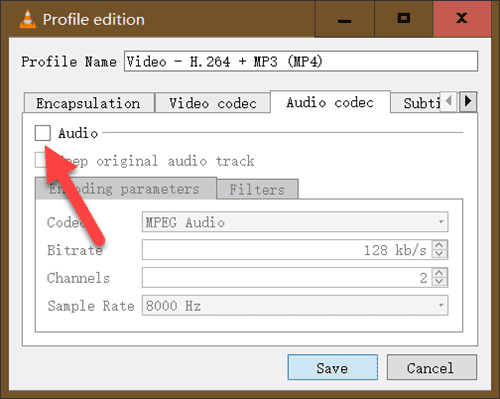
Task: Click the Profile Name text field
Action: point(301,61)
